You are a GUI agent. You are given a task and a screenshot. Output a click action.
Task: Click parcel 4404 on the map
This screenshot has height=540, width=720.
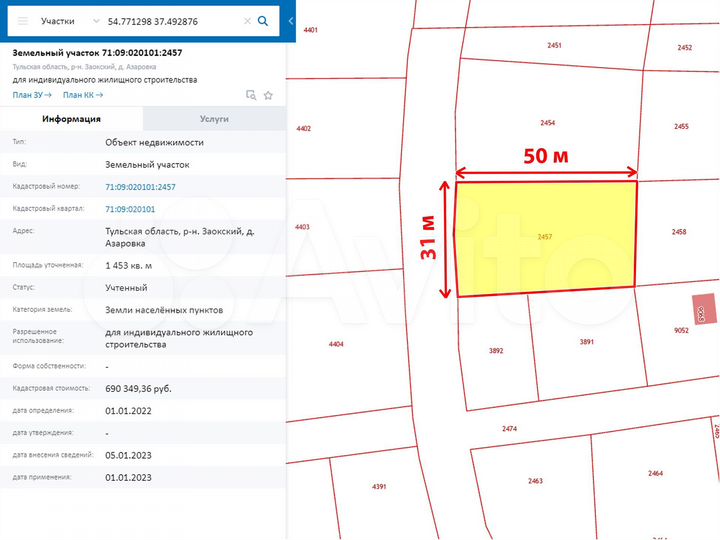pos(336,344)
